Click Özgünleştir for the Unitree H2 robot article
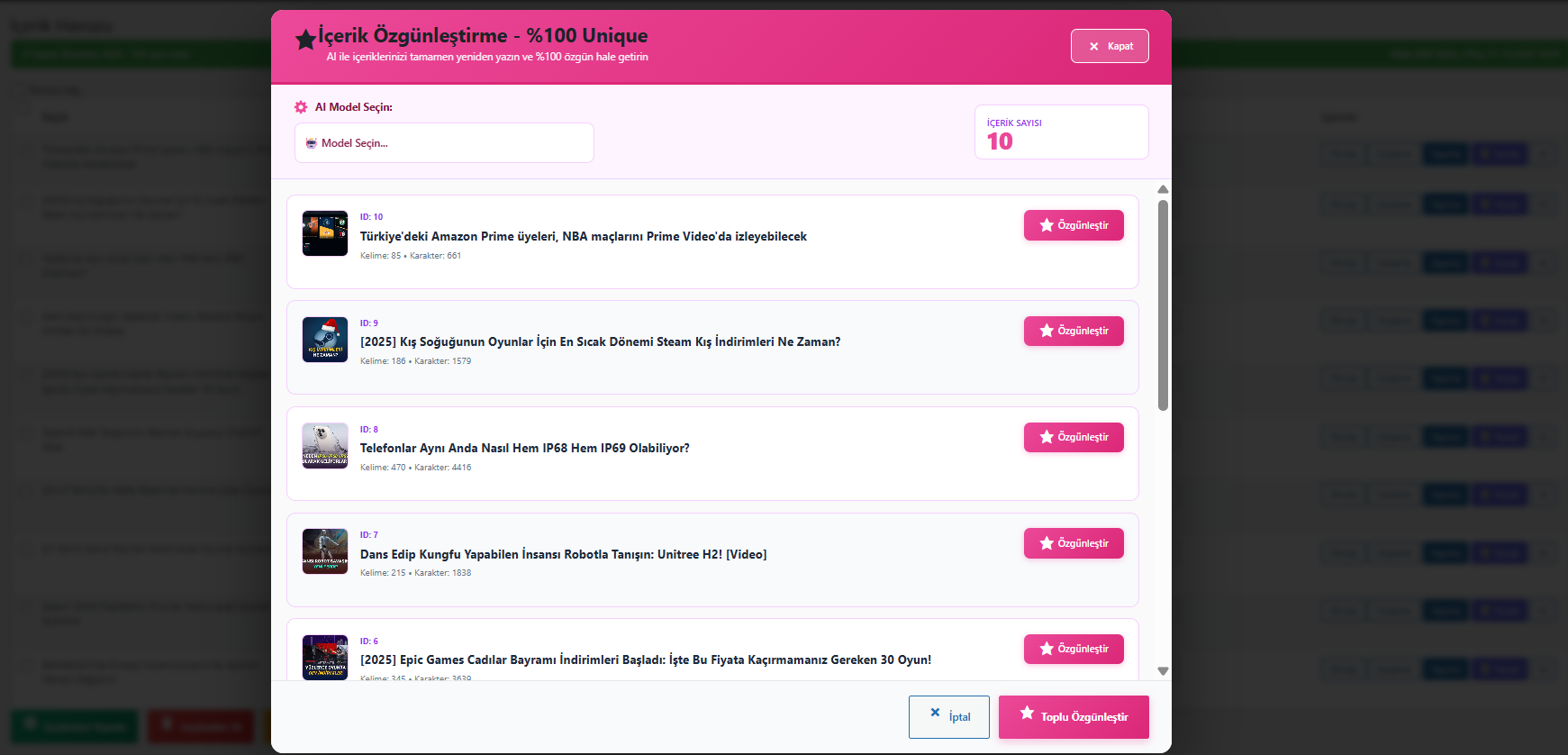Viewport: 1568px width, 755px height. coord(1074,543)
